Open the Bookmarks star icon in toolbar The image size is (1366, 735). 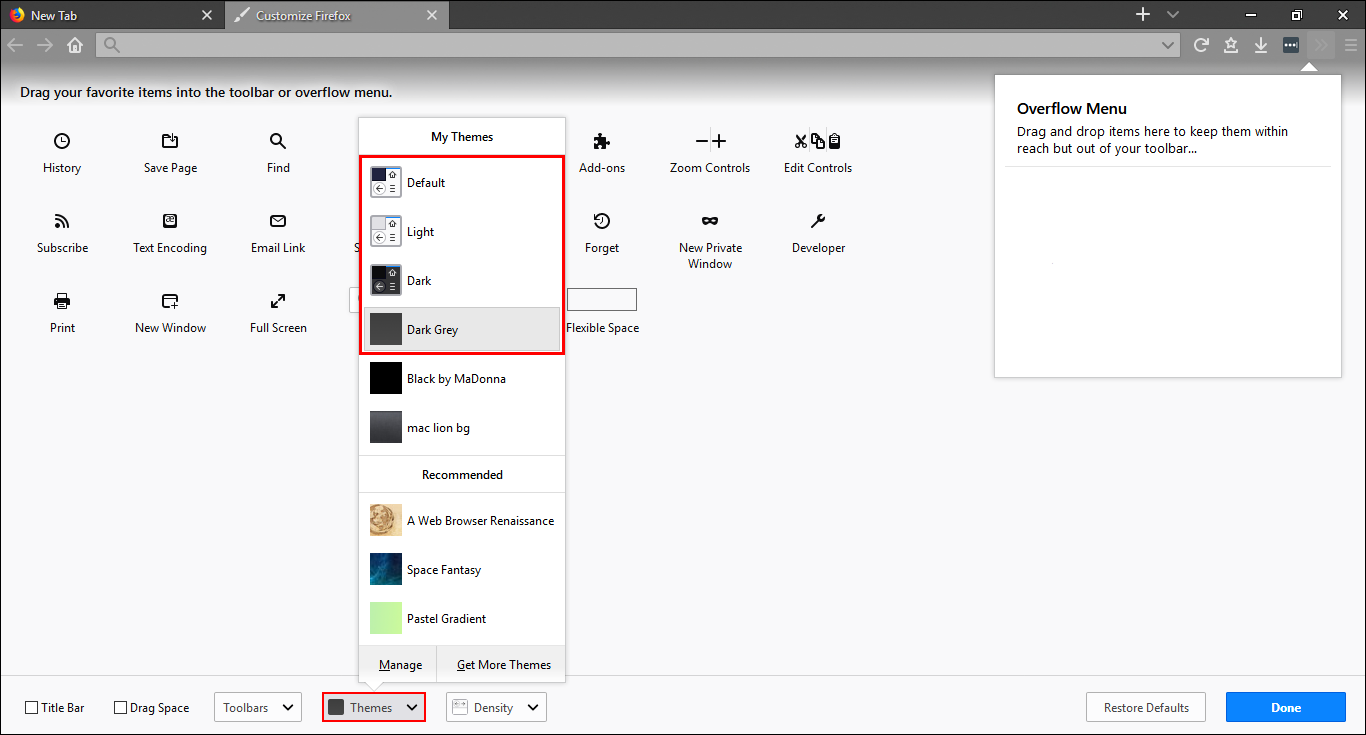point(1232,45)
